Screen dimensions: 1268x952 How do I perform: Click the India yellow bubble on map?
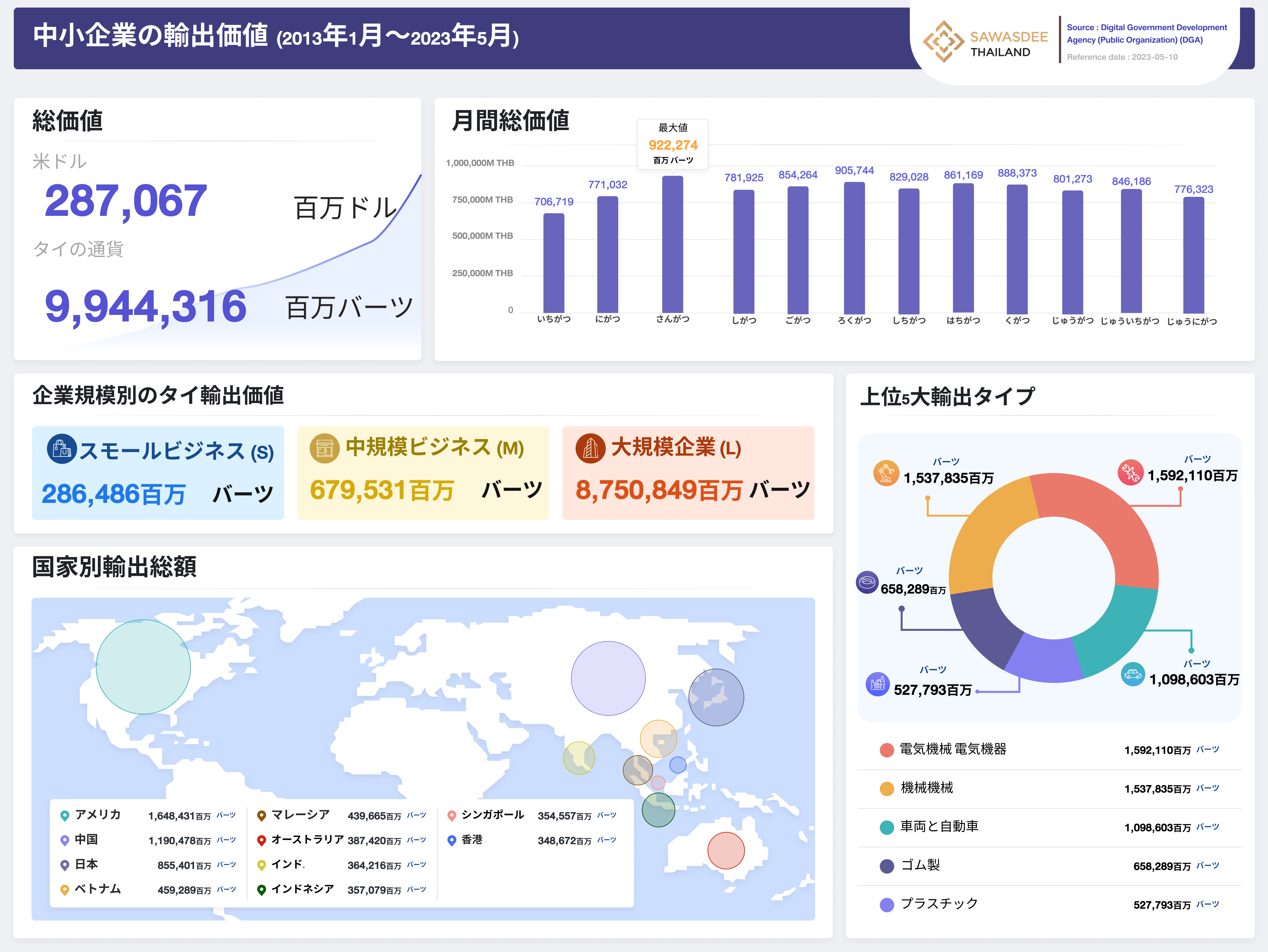tap(579, 758)
